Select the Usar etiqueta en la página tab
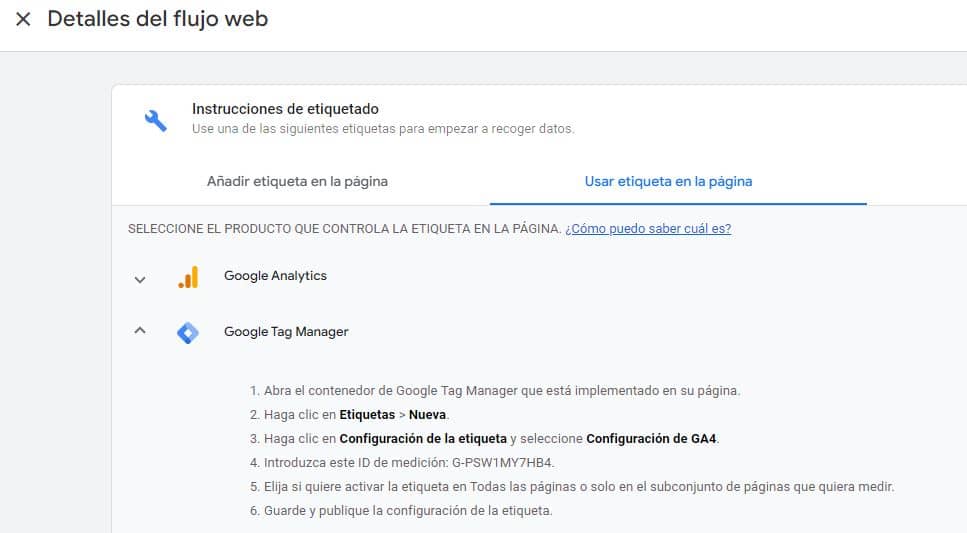 point(669,181)
